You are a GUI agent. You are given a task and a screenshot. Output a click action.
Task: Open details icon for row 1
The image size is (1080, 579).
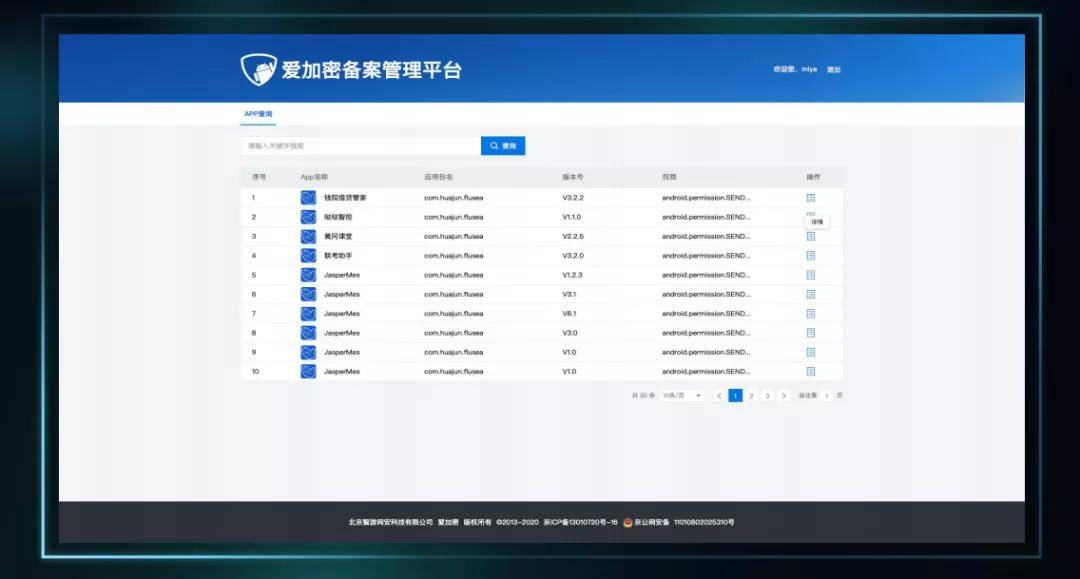(811, 198)
